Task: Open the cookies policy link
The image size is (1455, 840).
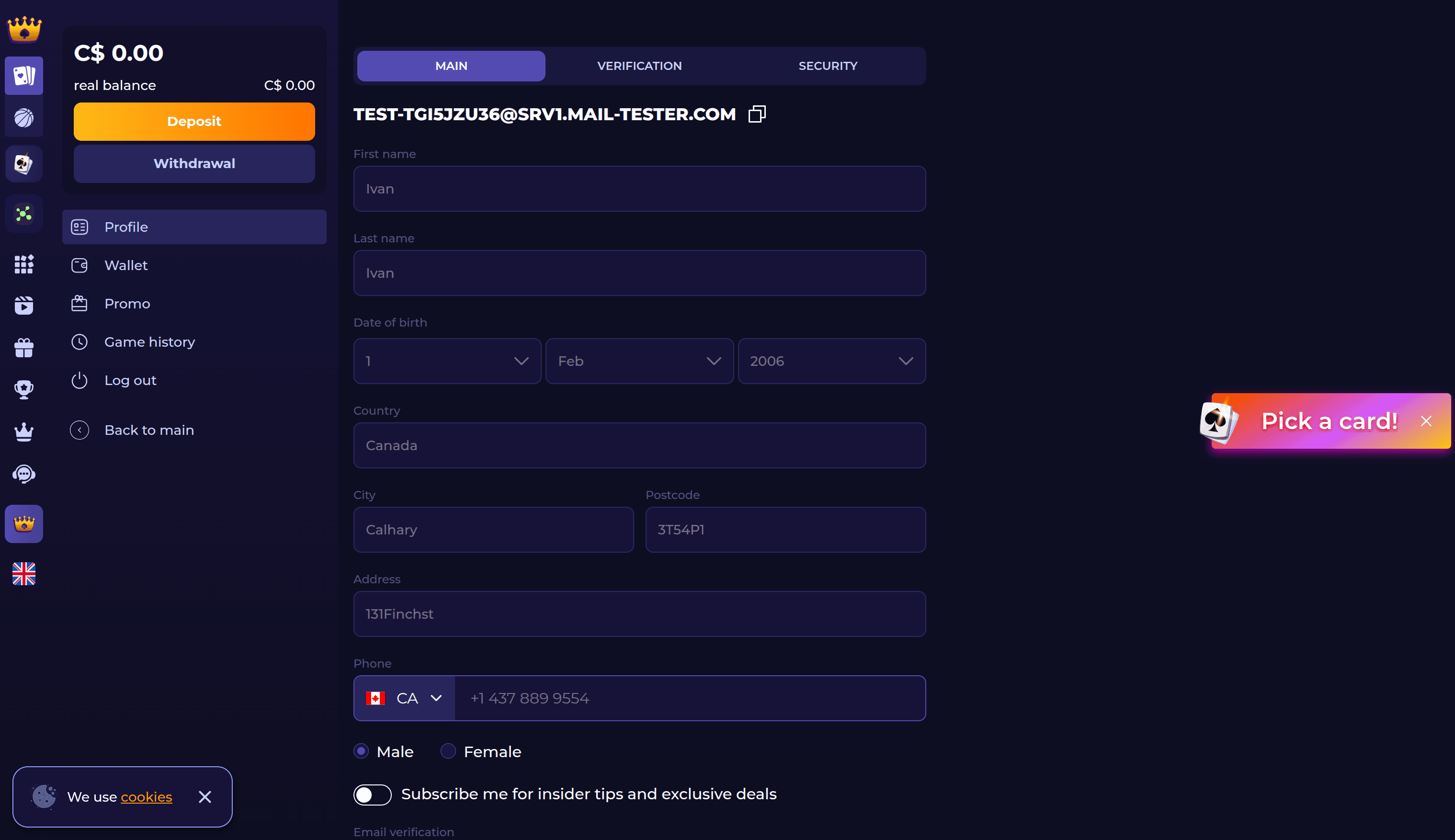Action: 146,797
